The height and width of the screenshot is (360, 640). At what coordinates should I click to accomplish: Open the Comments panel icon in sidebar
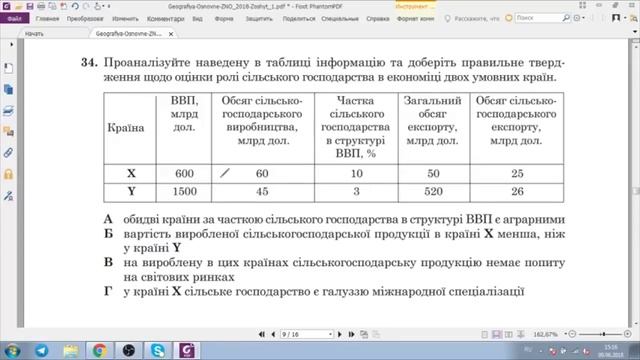8,131
